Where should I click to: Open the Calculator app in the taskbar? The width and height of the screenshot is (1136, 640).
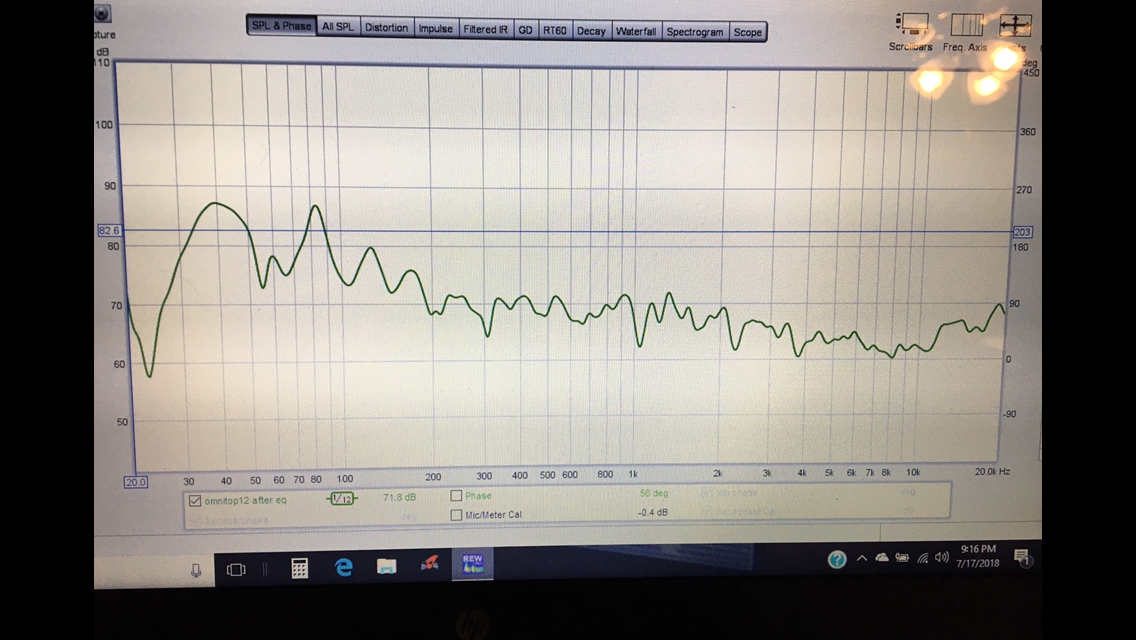pos(299,568)
